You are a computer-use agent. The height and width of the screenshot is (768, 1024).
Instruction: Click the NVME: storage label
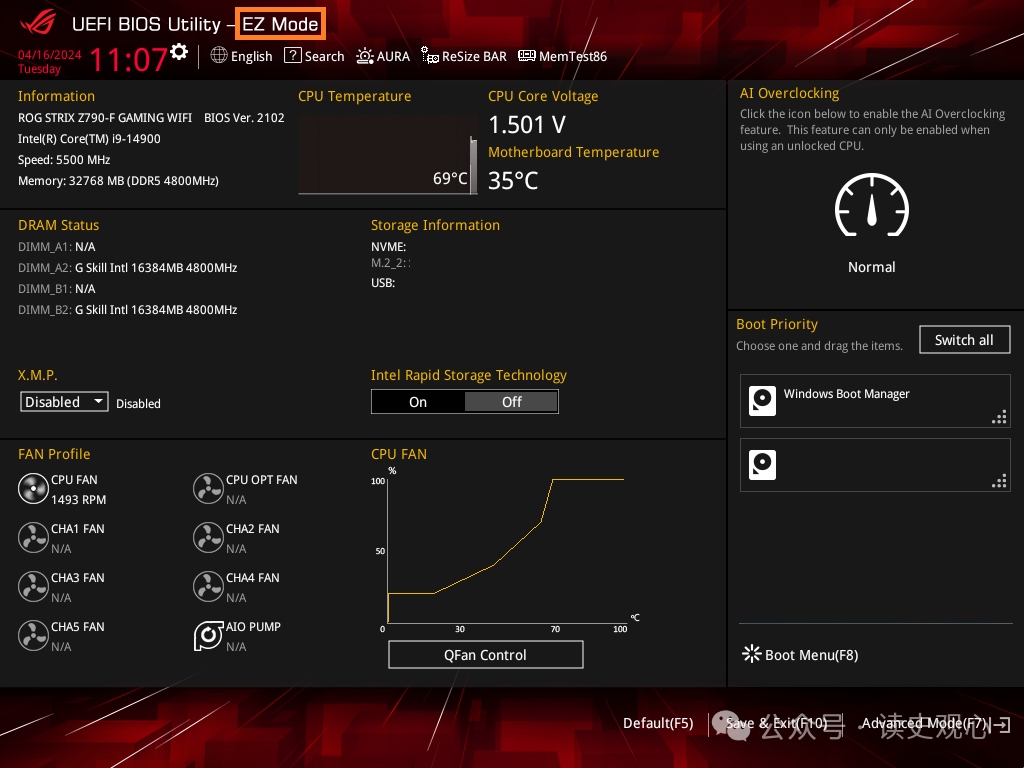[389, 247]
